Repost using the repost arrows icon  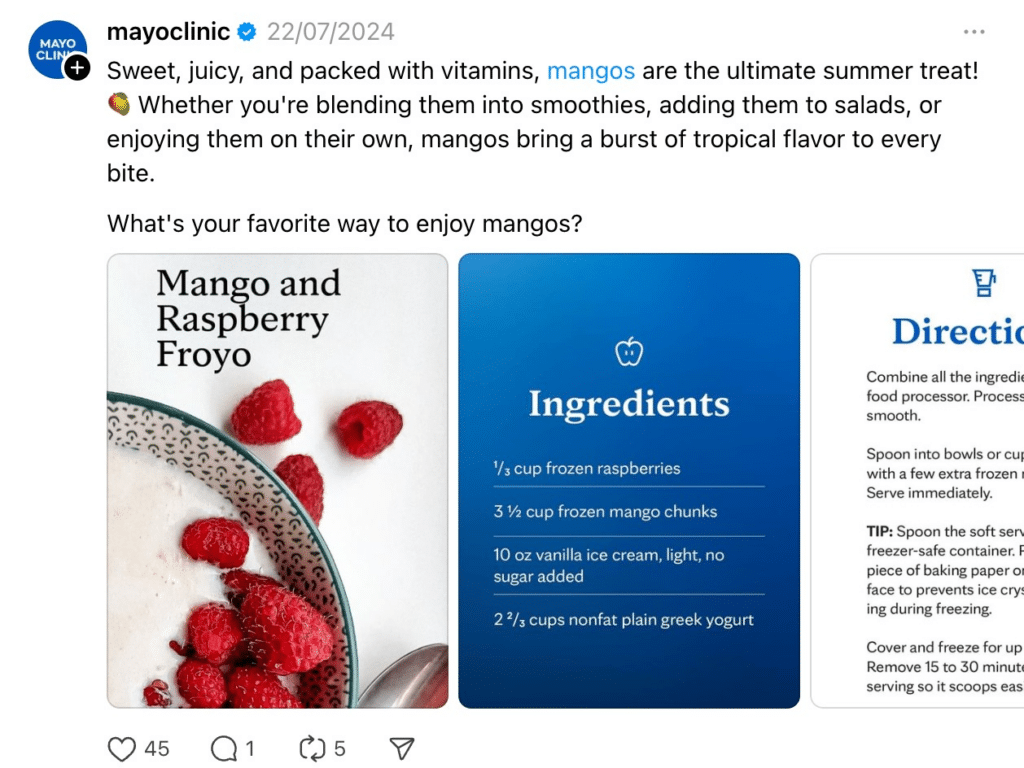(x=314, y=748)
